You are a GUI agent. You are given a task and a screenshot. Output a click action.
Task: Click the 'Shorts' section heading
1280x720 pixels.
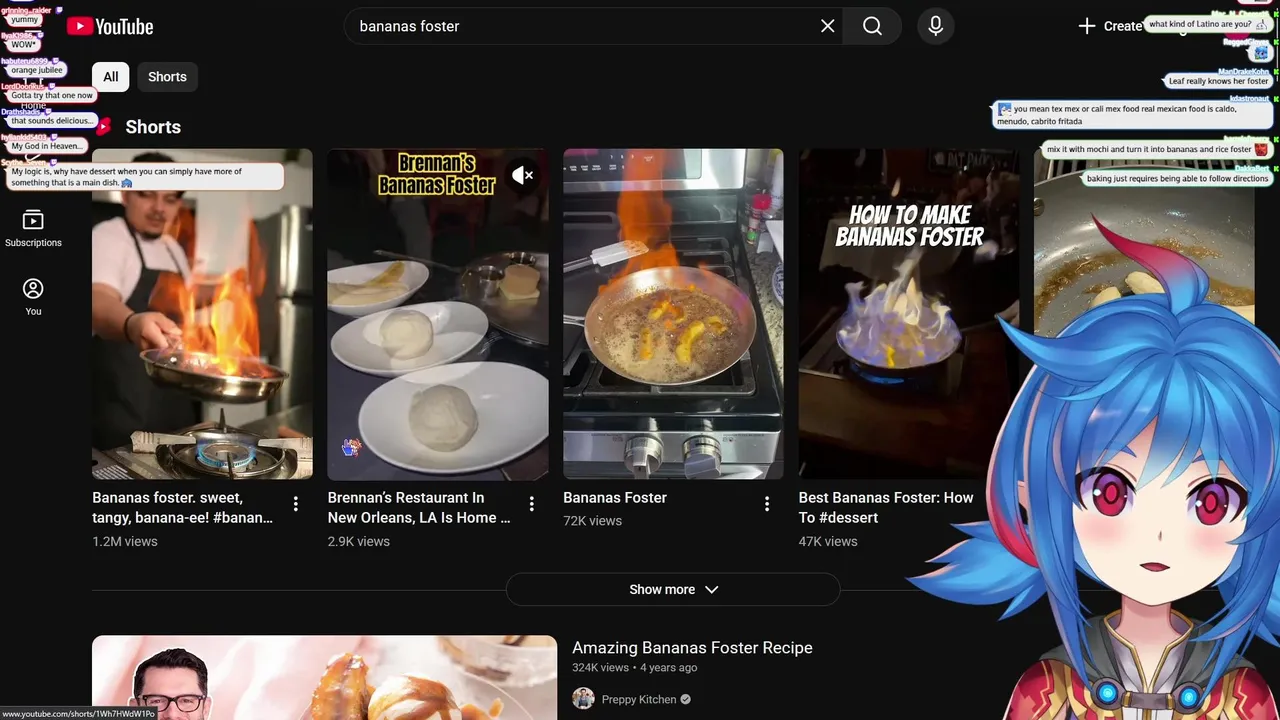[153, 127]
